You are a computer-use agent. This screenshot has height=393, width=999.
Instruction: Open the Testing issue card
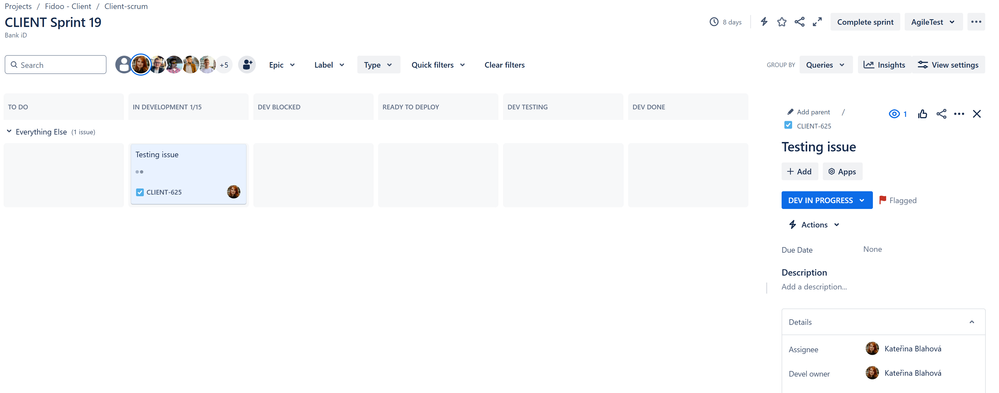click(189, 174)
